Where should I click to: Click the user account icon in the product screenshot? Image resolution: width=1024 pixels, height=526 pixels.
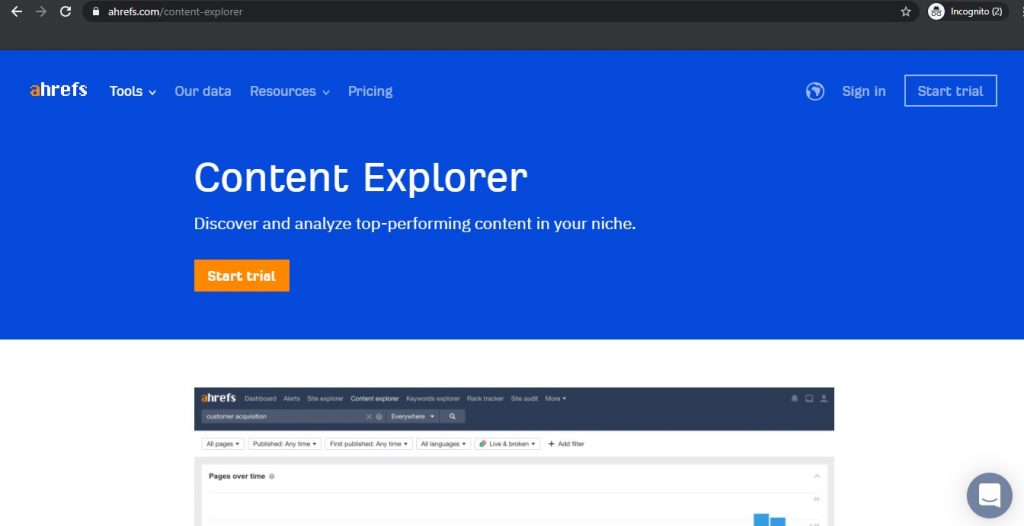[x=824, y=398]
